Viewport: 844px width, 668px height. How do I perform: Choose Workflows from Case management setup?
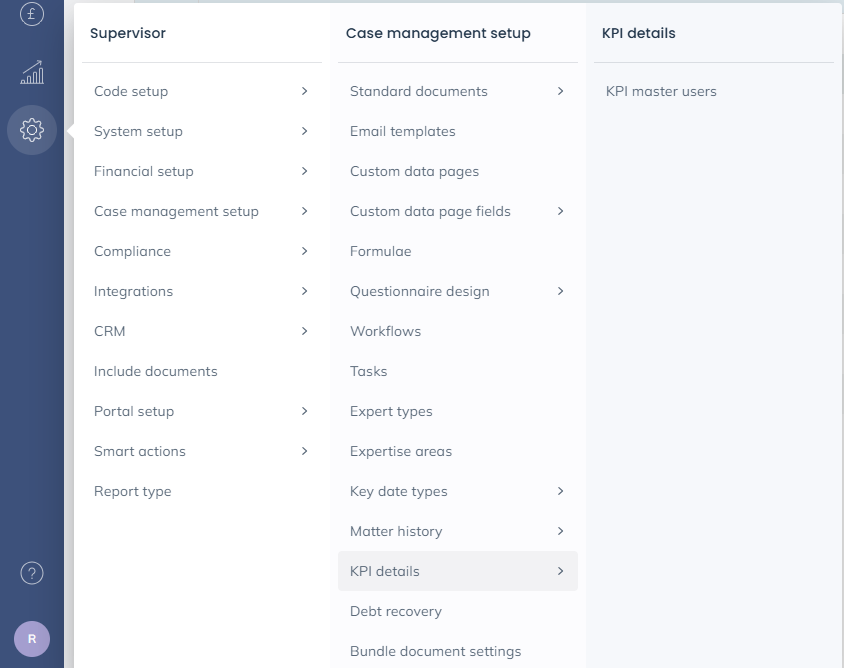385,331
